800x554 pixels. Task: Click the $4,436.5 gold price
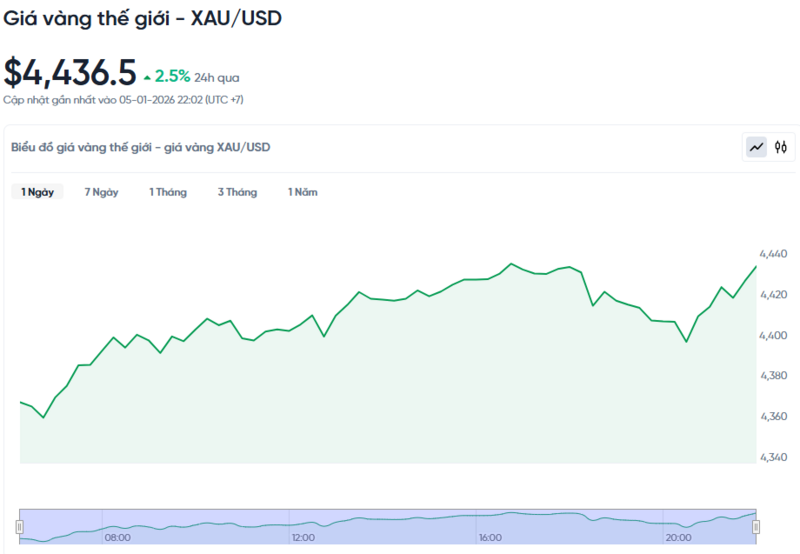[x=70, y=73]
